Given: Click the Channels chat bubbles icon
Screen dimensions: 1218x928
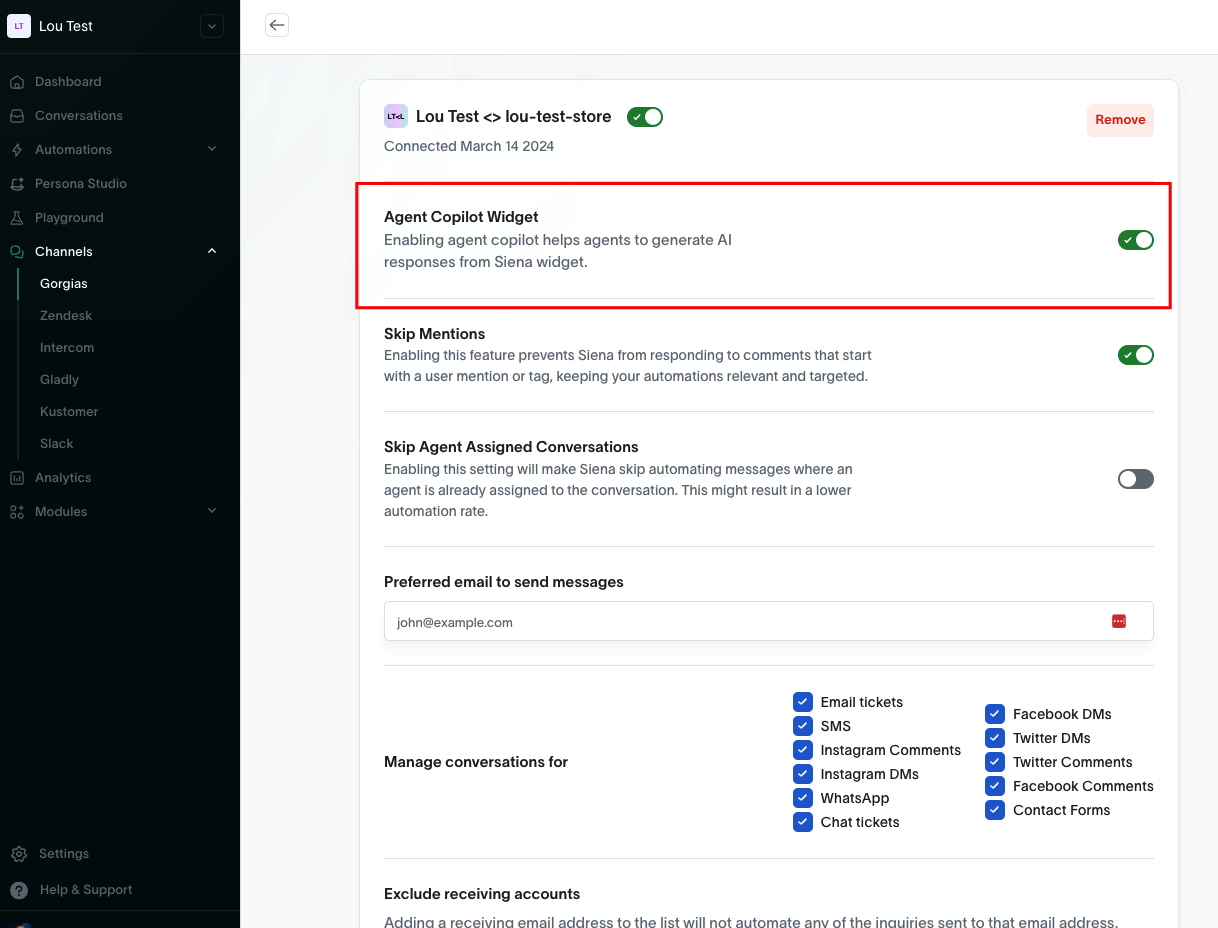Looking at the screenshot, I should point(17,252).
